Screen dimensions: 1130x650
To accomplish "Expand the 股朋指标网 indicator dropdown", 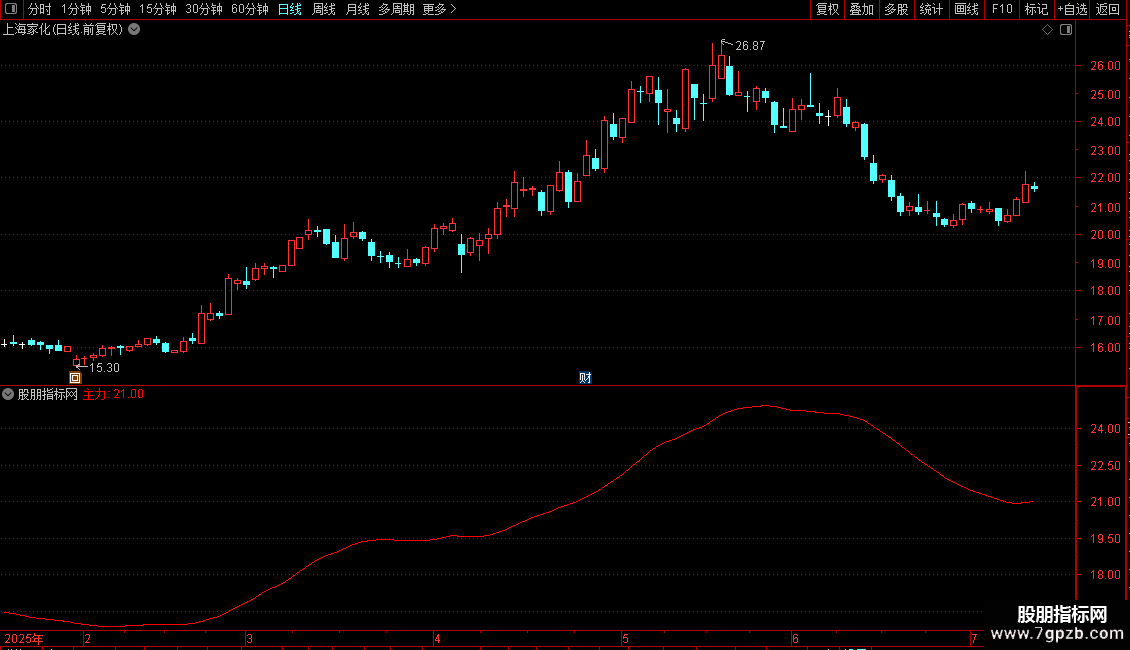I will [x=8, y=394].
